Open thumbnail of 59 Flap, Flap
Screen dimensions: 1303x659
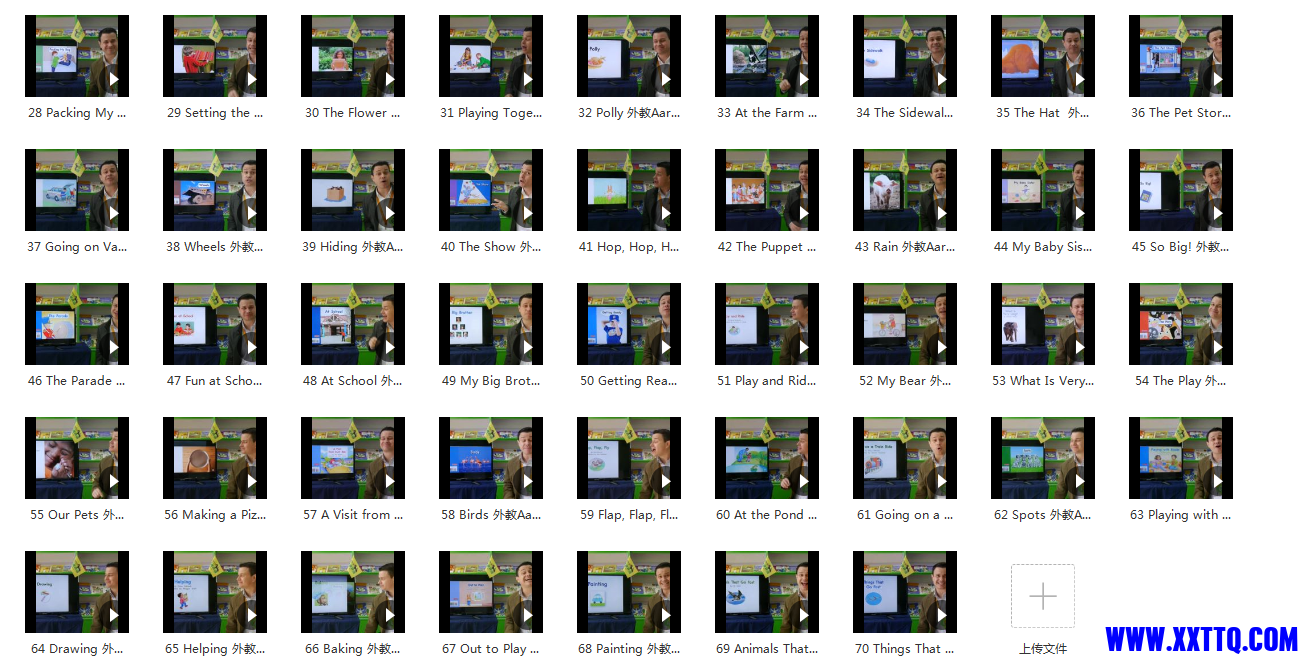(x=629, y=458)
